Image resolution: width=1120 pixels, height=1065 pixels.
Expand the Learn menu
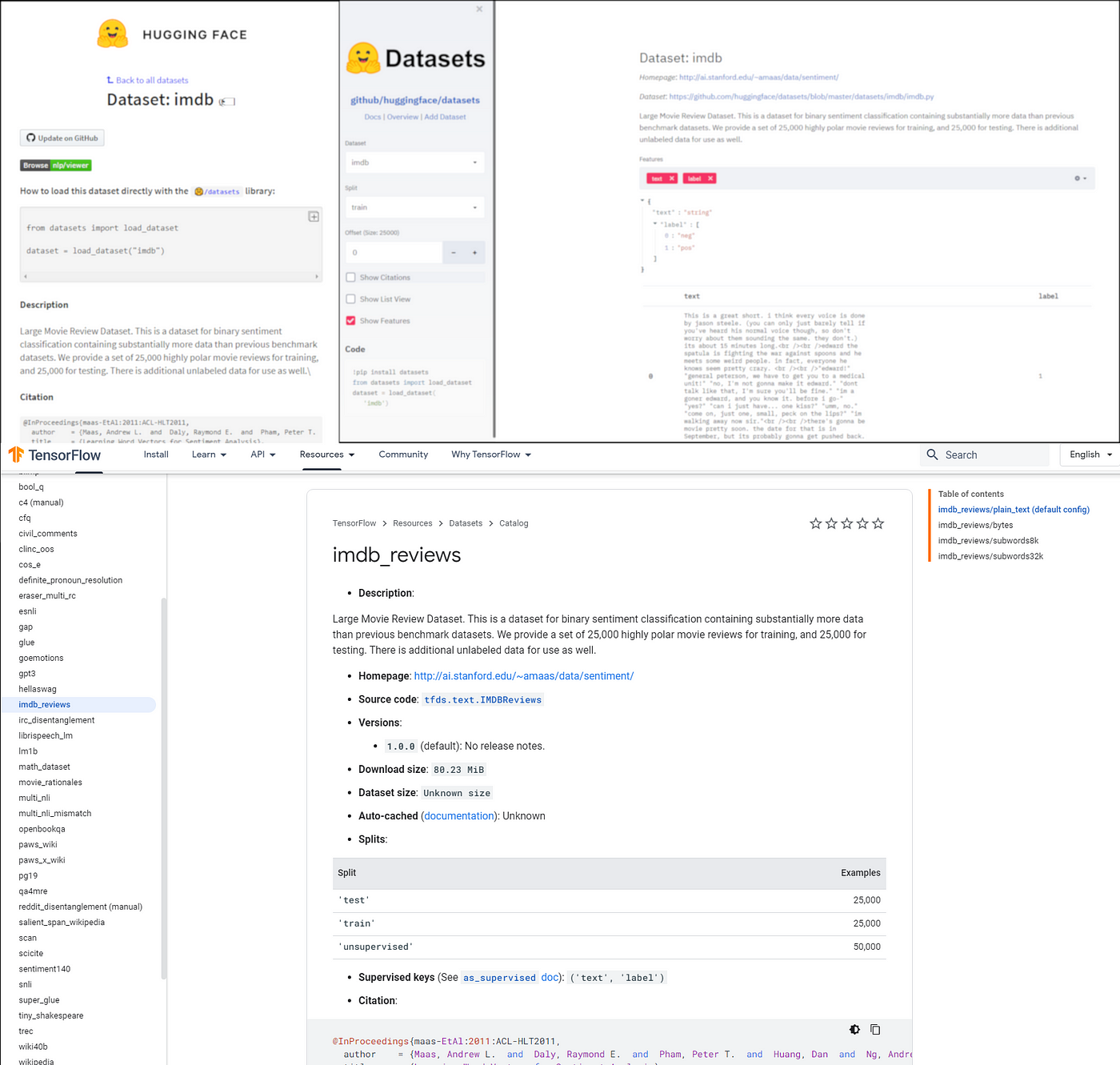tap(209, 454)
